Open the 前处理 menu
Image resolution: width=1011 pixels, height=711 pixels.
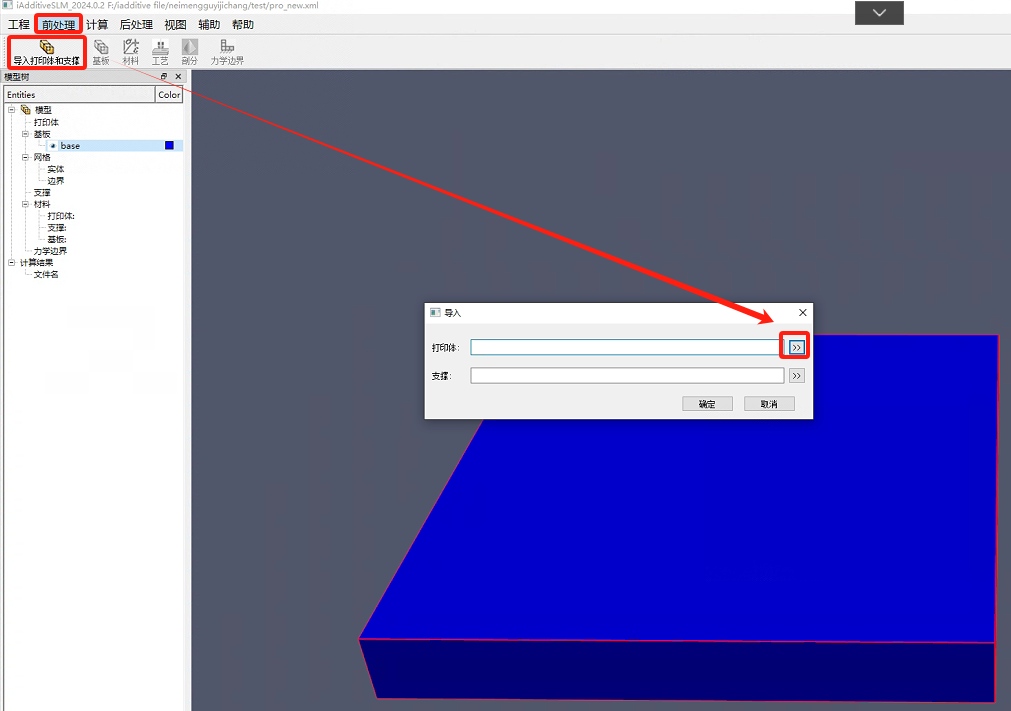[59, 24]
